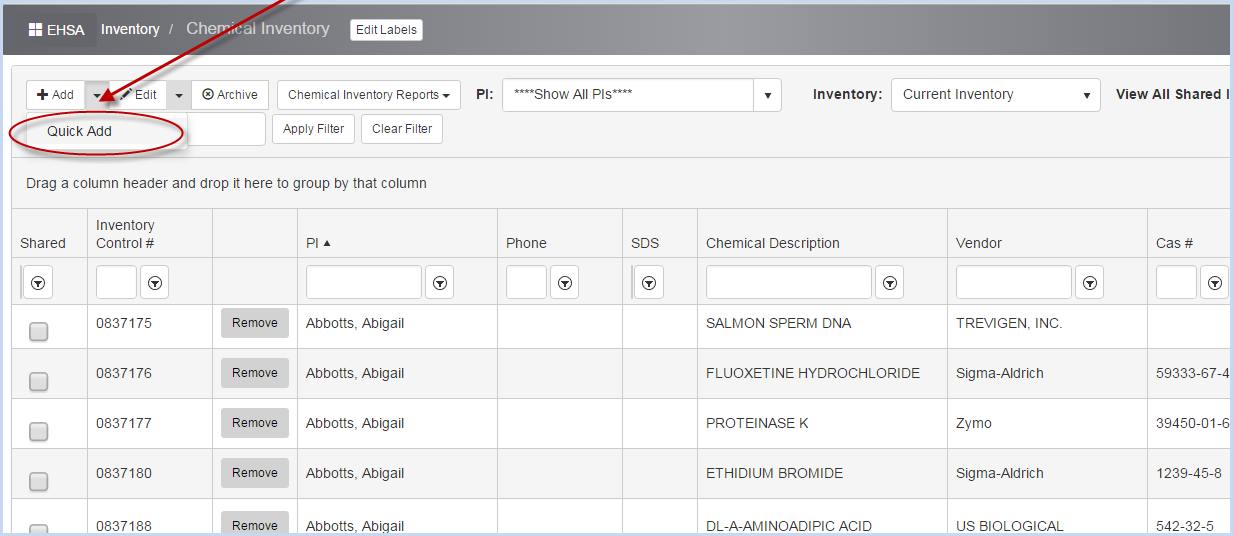
Task: Sort by Inventory Control # header
Action: pyautogui.click(x=125, y=234)
